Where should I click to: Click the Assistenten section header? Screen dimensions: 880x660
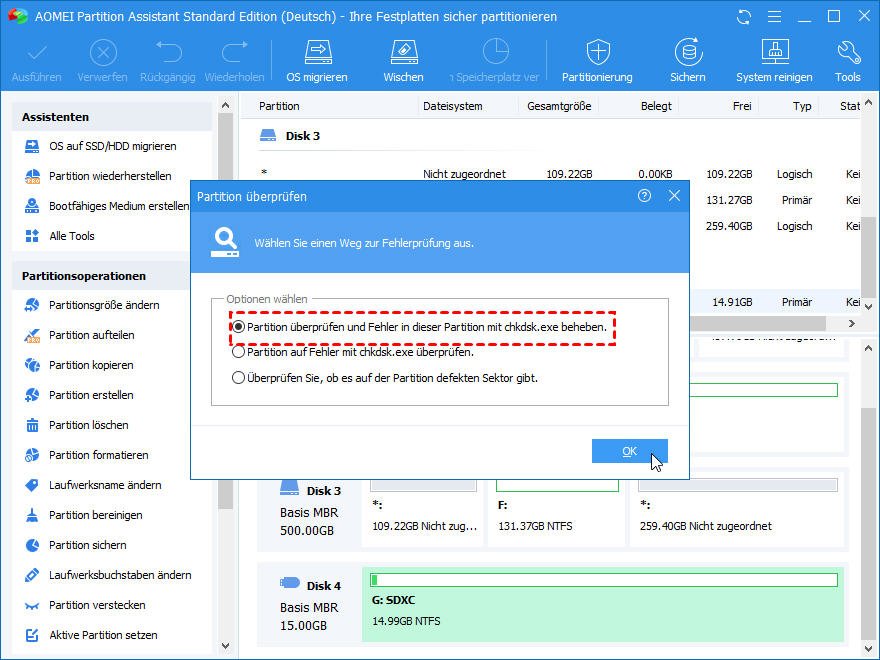(112, 117)
